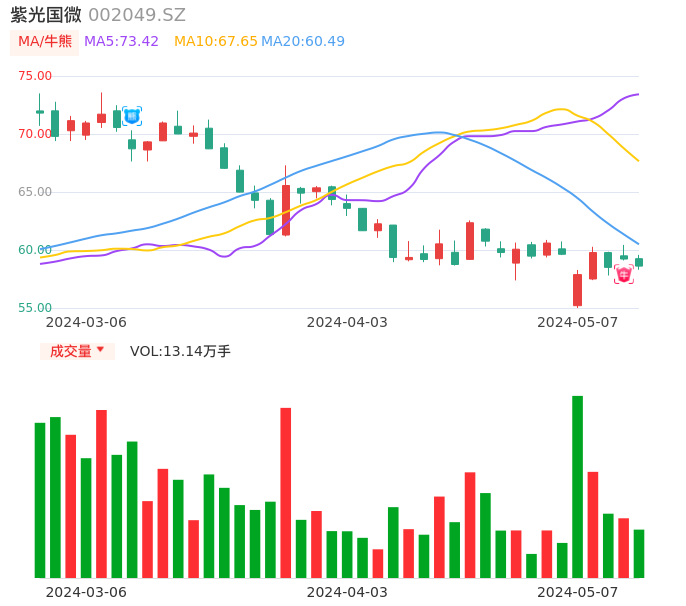
Task: Click the 75.00 price axis label
Action: click(35, 76)
